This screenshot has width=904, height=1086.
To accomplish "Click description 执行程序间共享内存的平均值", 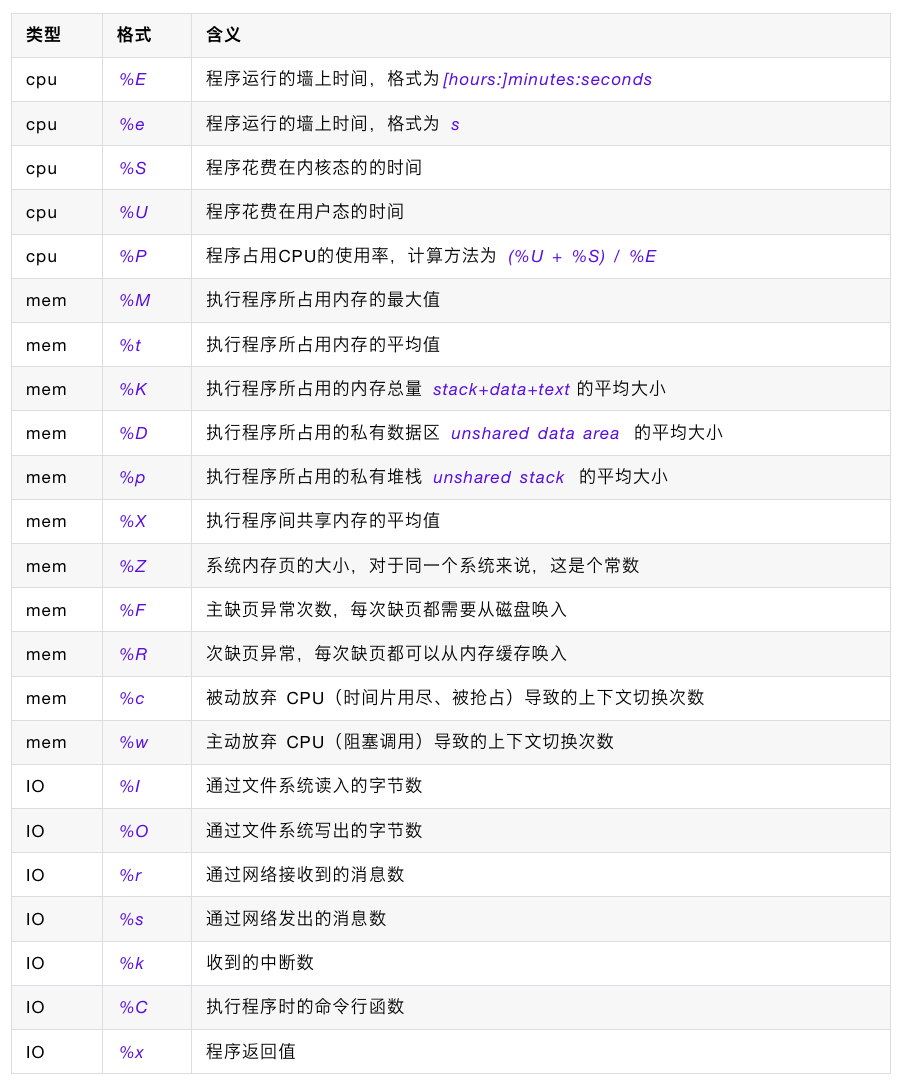I will [x=323, y=521].
